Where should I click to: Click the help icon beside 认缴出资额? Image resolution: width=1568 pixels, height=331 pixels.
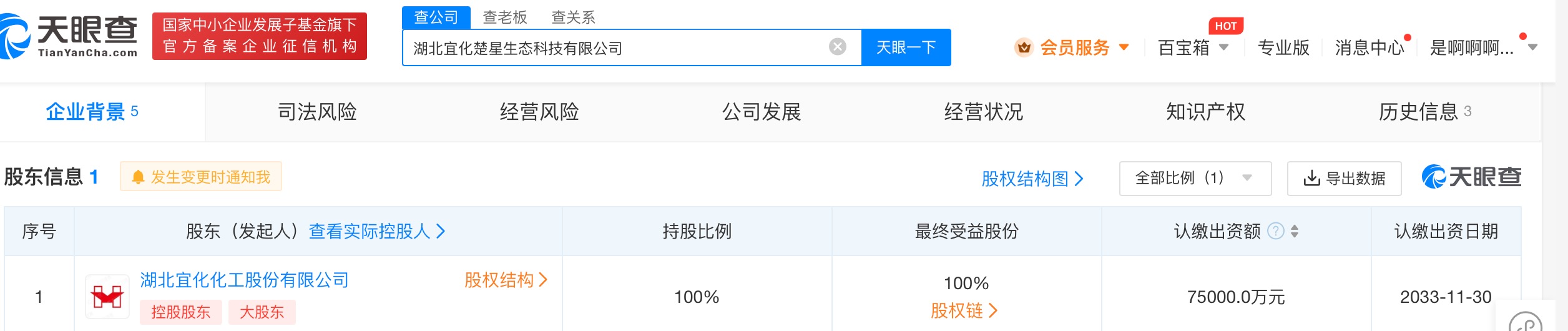(x=1276, y=231)
